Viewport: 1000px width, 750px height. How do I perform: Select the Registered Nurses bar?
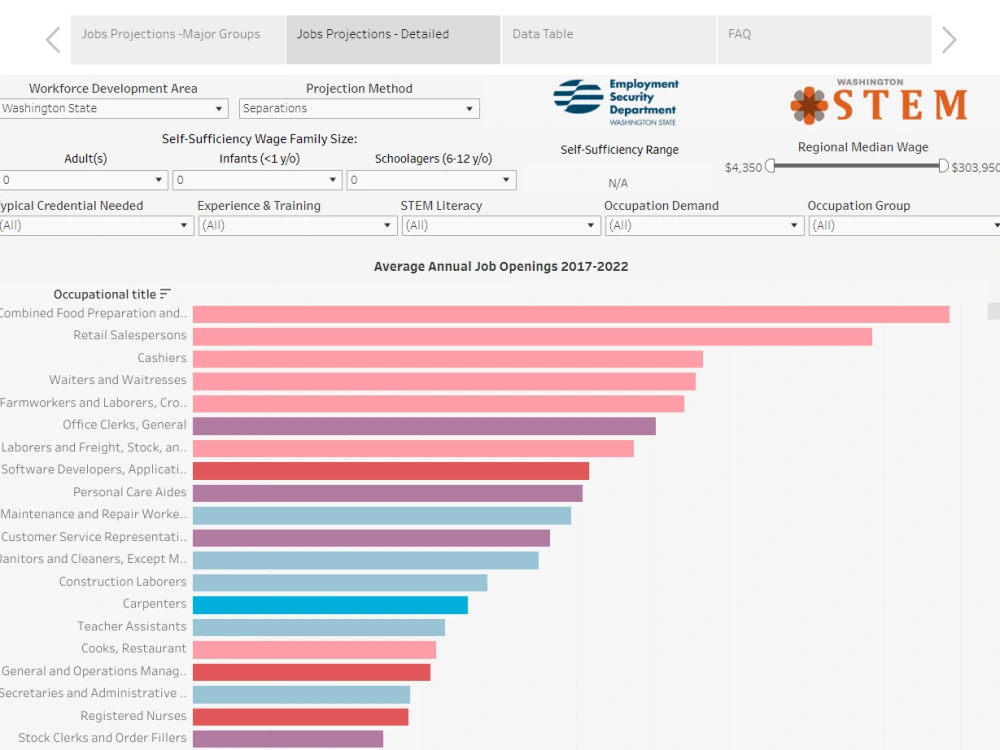coord(300,717)
